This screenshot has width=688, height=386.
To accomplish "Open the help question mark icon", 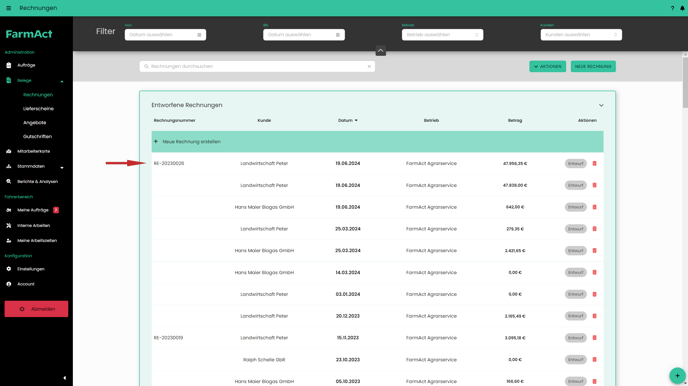I will (672, 8).
